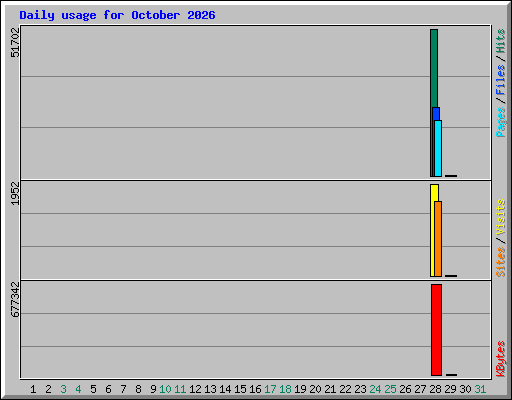Image resolution: width=512 pixels, height=400 pixels.
Task: Click day 6 on the x-axis
Action: 108,389
